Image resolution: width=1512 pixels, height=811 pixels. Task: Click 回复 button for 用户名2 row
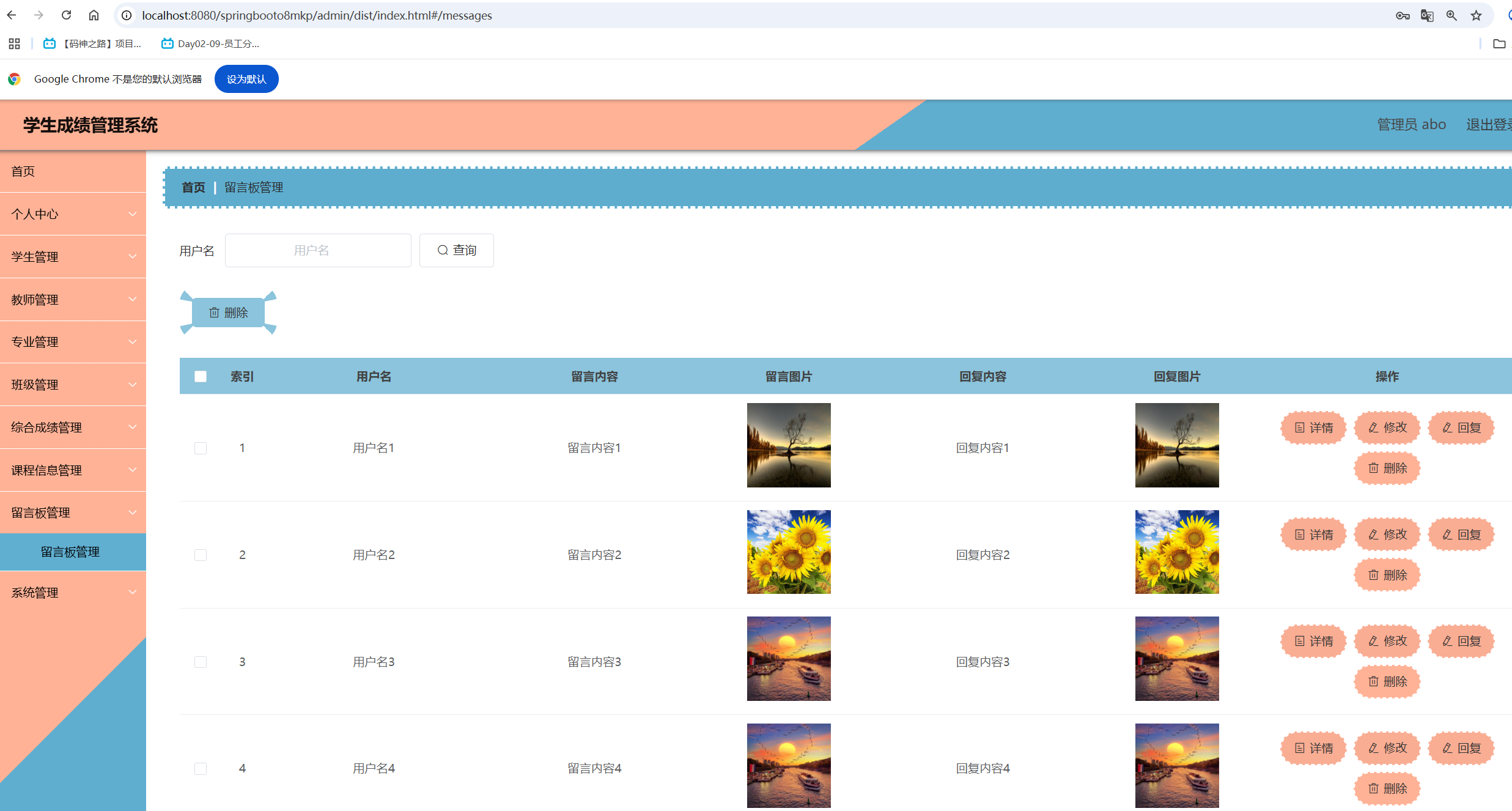click(1461, 535)
